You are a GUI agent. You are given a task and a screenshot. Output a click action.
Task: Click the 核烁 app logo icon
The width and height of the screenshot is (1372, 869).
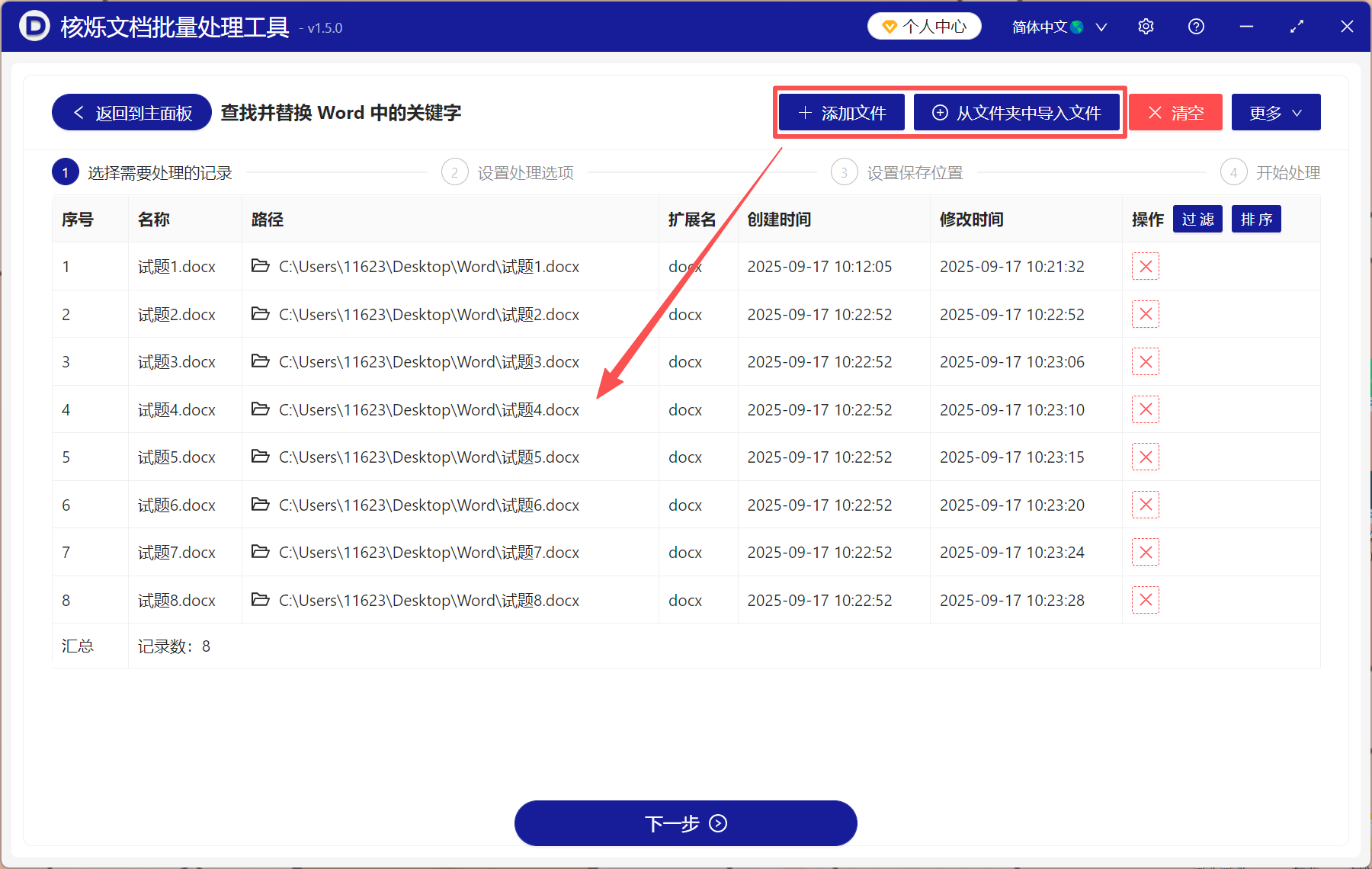tap(34, 26)
